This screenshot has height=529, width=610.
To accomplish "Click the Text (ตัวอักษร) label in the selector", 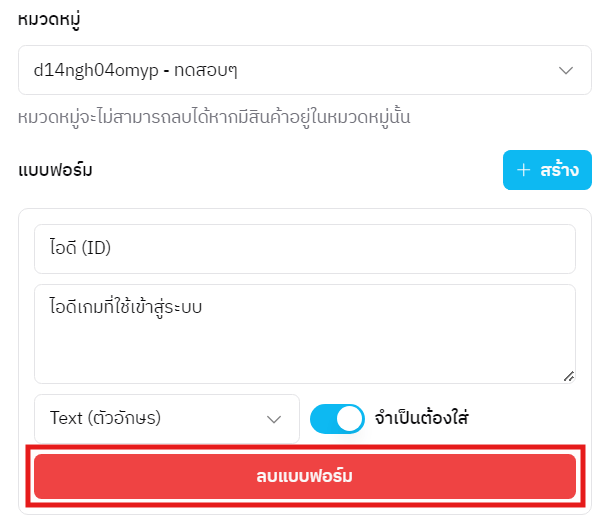I will 105,419.
